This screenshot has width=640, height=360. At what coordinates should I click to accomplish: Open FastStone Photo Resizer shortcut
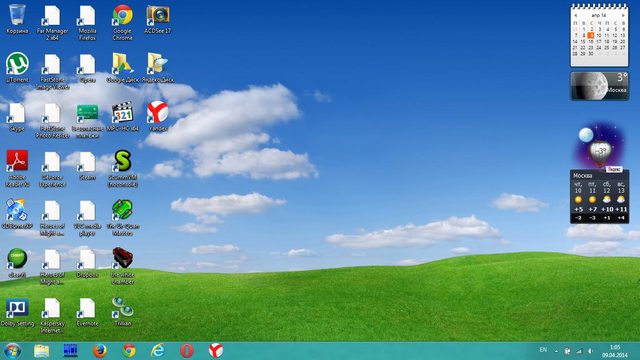[52, 120]
